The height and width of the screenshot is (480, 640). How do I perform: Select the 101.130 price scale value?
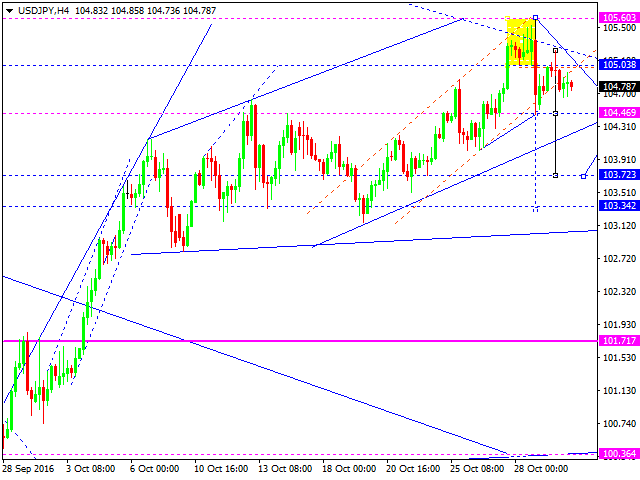[620, 391]
